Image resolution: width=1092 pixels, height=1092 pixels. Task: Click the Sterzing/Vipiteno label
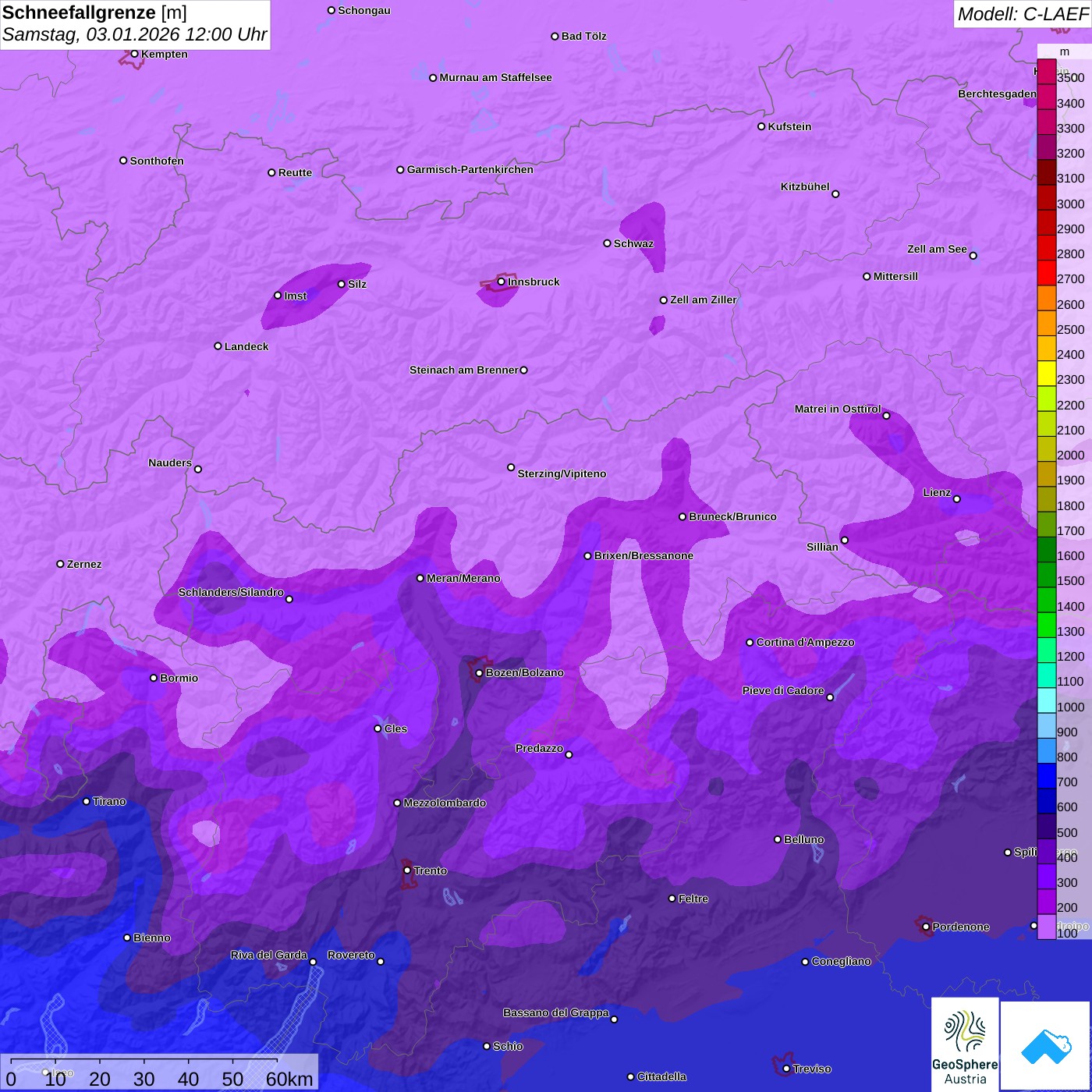[x=562, y=473]
